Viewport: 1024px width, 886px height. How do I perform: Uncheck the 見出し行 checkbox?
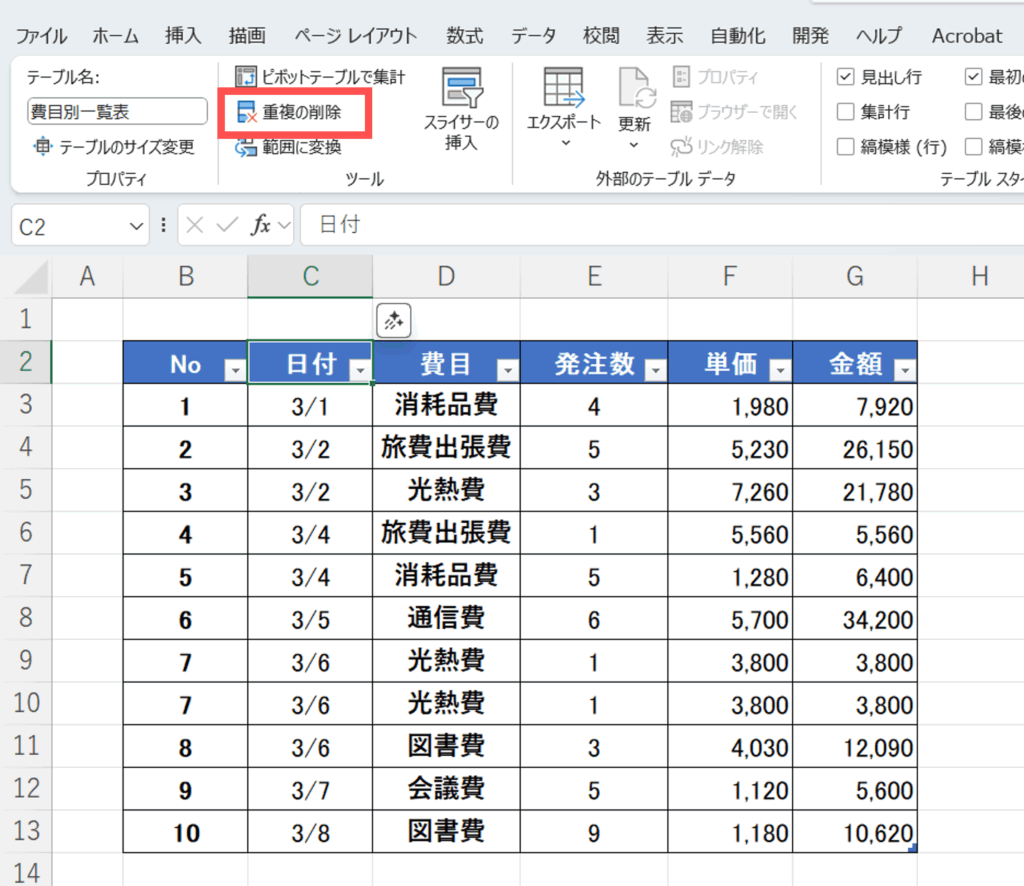(x=845, y=77)
